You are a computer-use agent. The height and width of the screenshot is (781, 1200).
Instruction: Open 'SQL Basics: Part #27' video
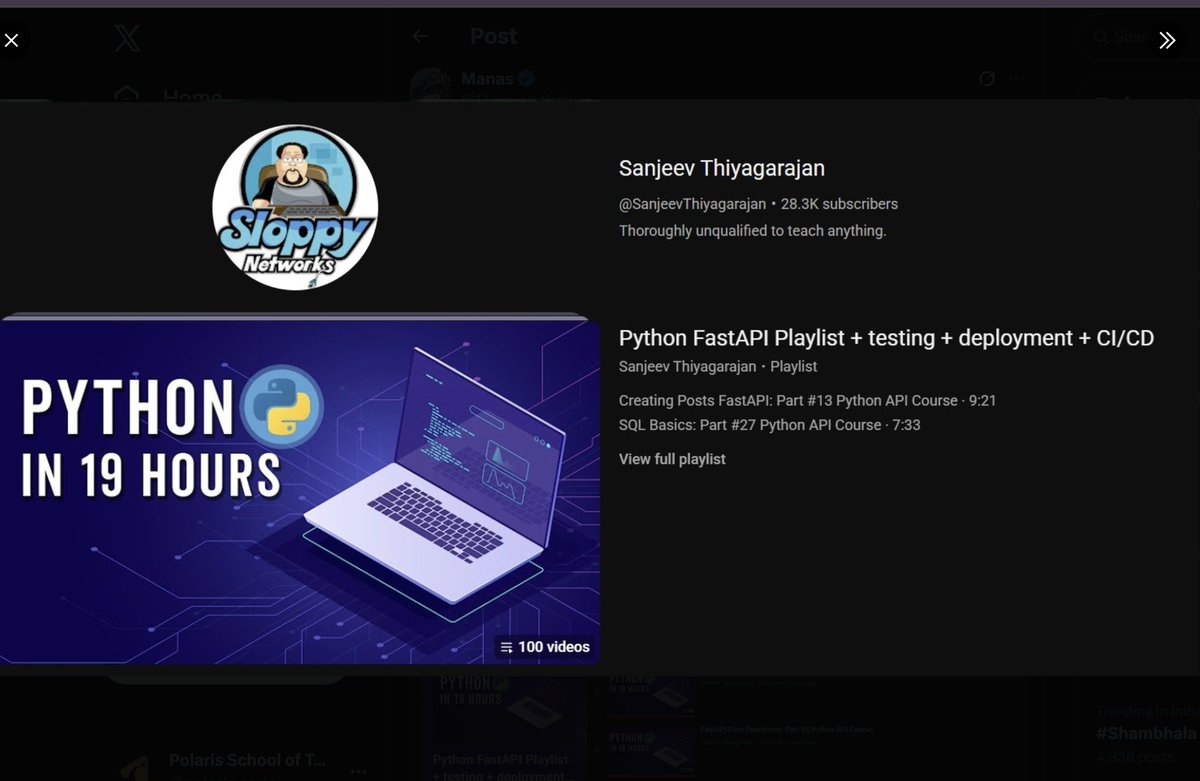pyautogui.click(x=769, y=425)
